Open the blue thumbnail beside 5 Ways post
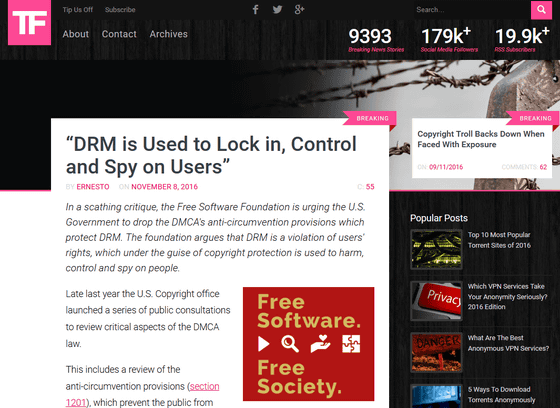The width and height of the screenshot is (560, 408). tap(436, 396)
